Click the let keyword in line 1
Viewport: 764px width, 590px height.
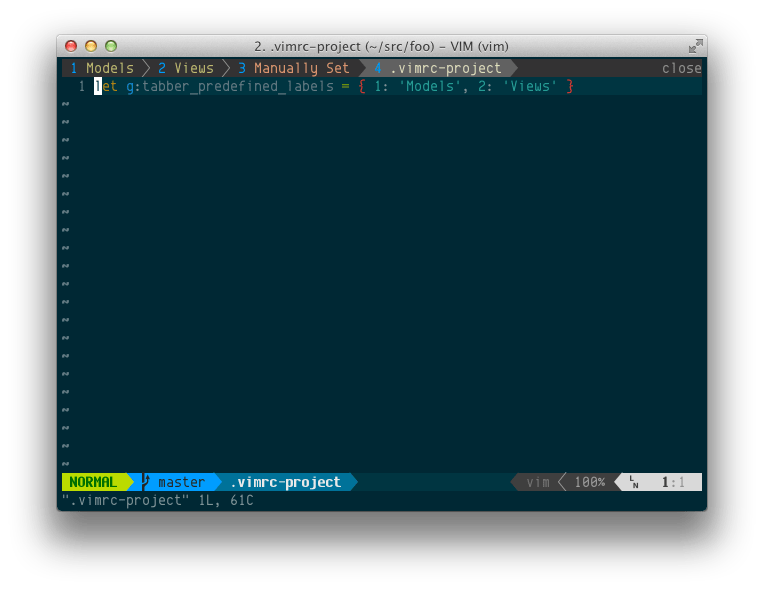[x=106, y=86]
